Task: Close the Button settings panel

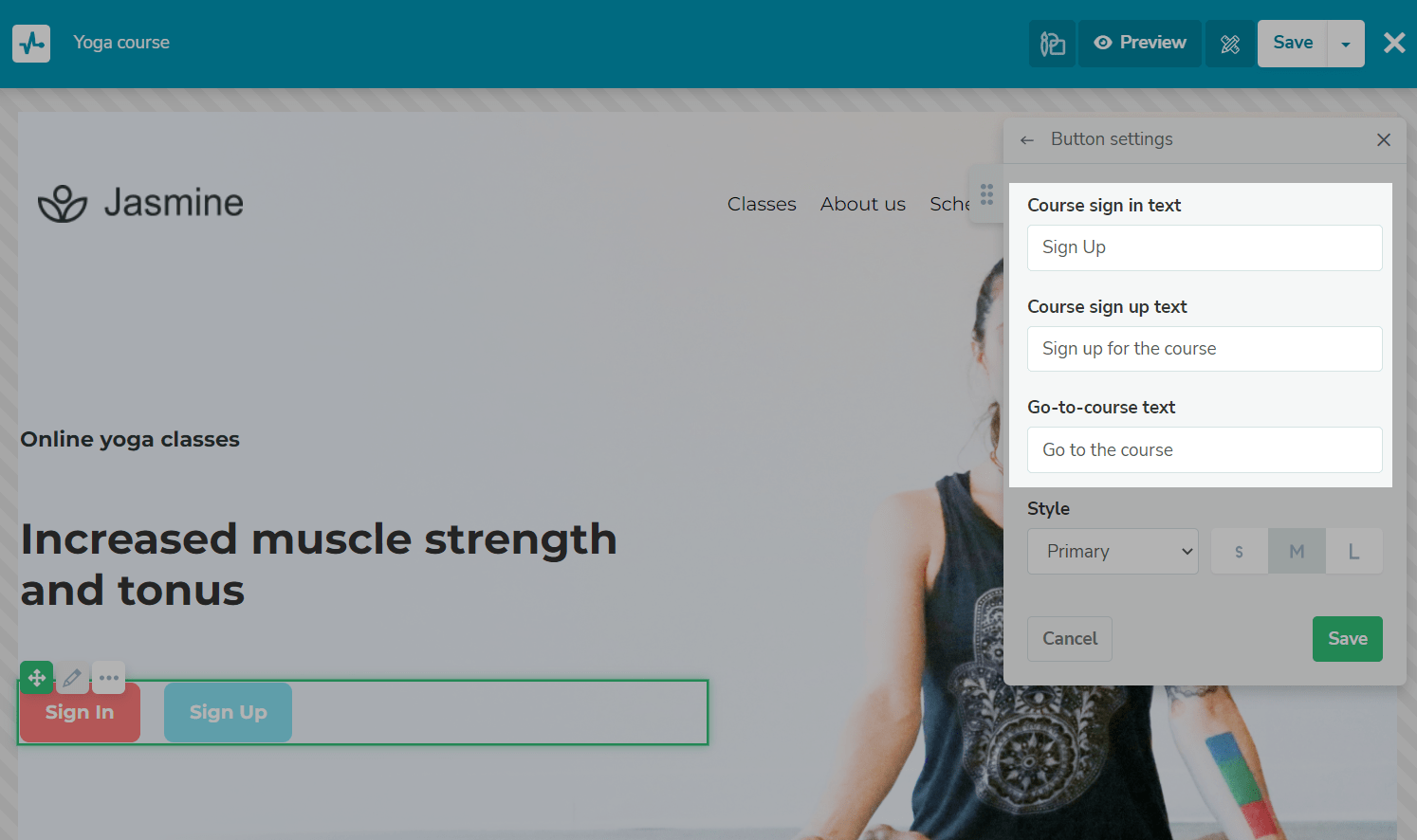Action: click(x=1383, y=140)
